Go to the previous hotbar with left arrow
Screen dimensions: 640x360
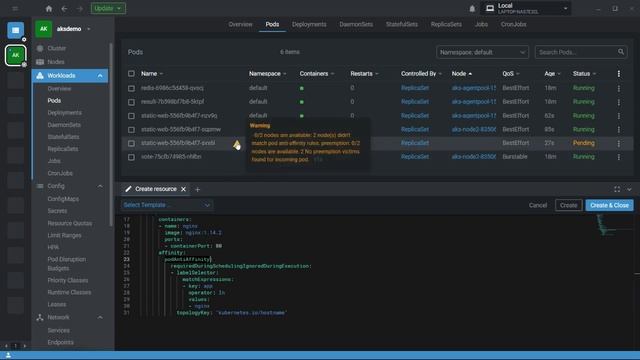pyautogui.click(x=6, y=346)
